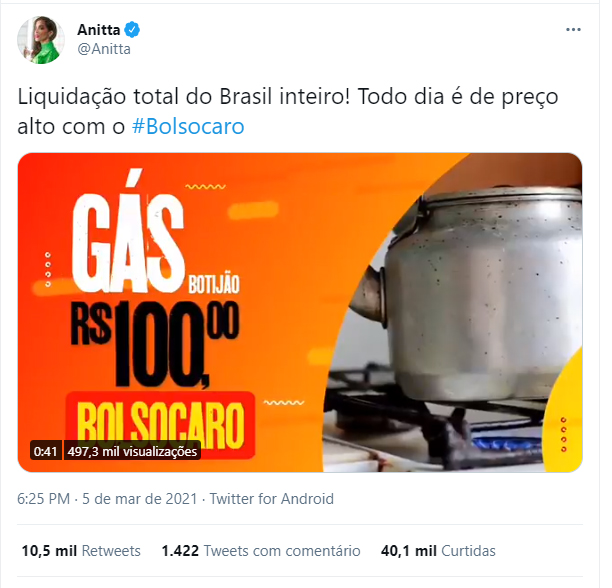Open the Anitta display name
This screenshot has width=612, height=588.
point(98,30)
